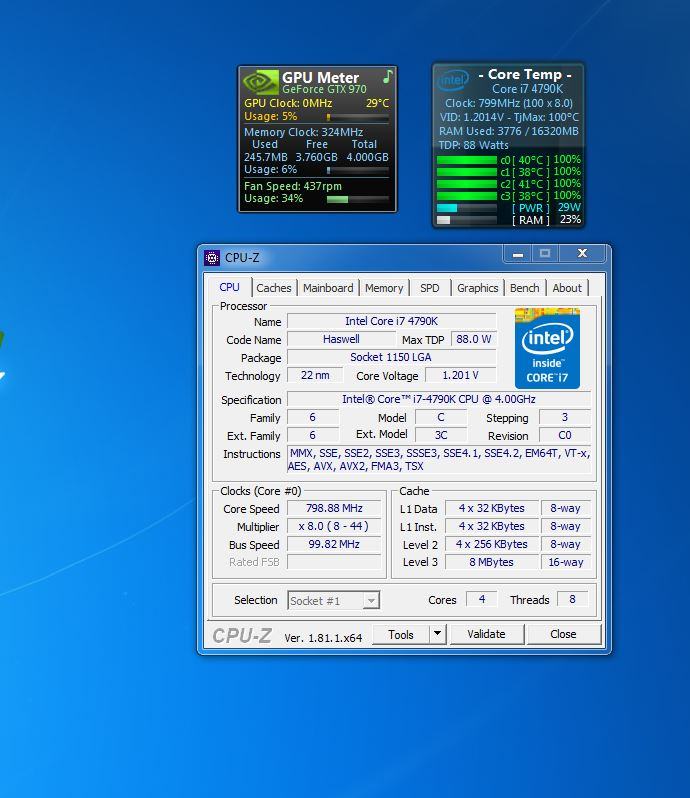
Task: Open the Bench tab
Action: click(x=525, y=288)
